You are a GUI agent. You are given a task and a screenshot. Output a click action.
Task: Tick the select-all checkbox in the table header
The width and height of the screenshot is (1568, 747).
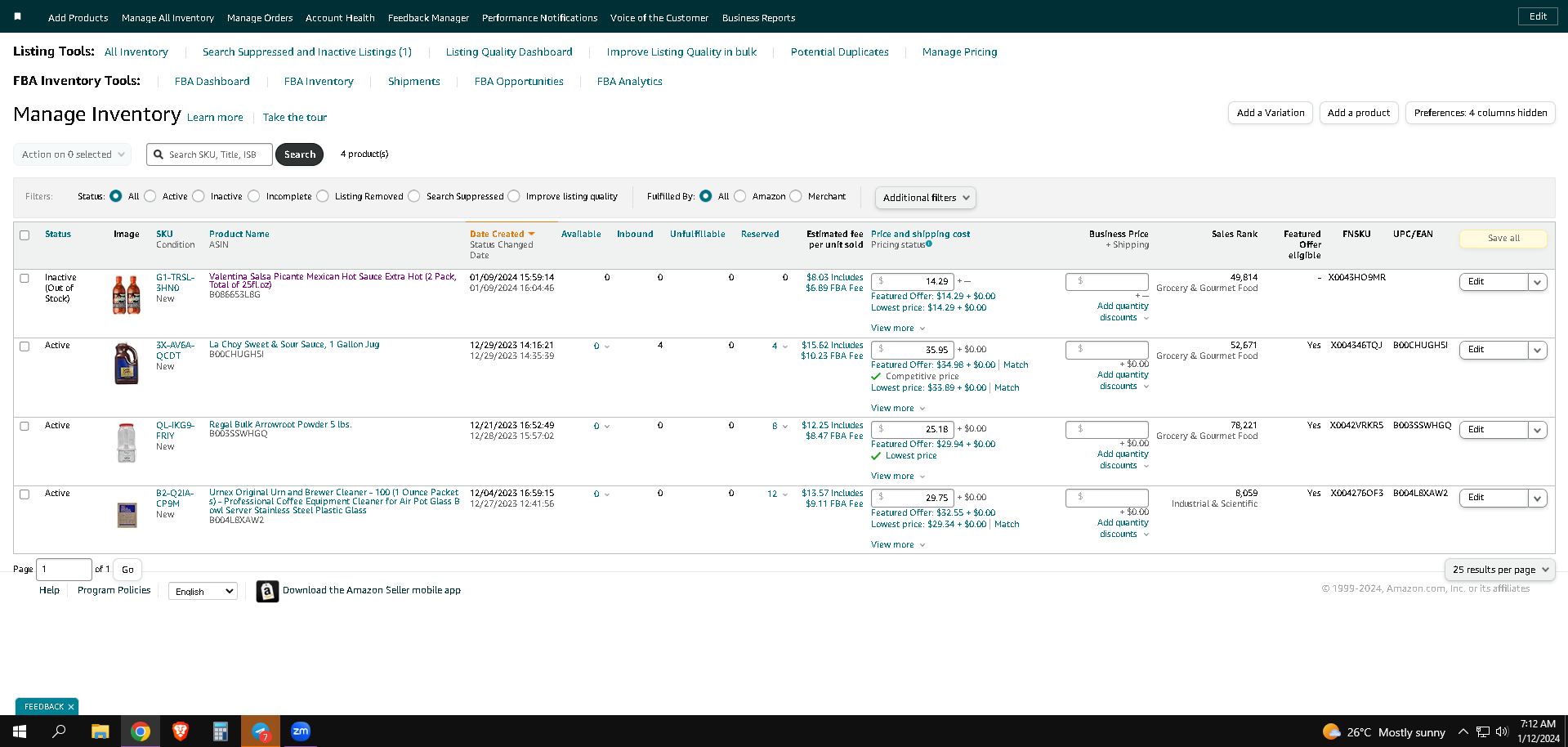point(25,235)
